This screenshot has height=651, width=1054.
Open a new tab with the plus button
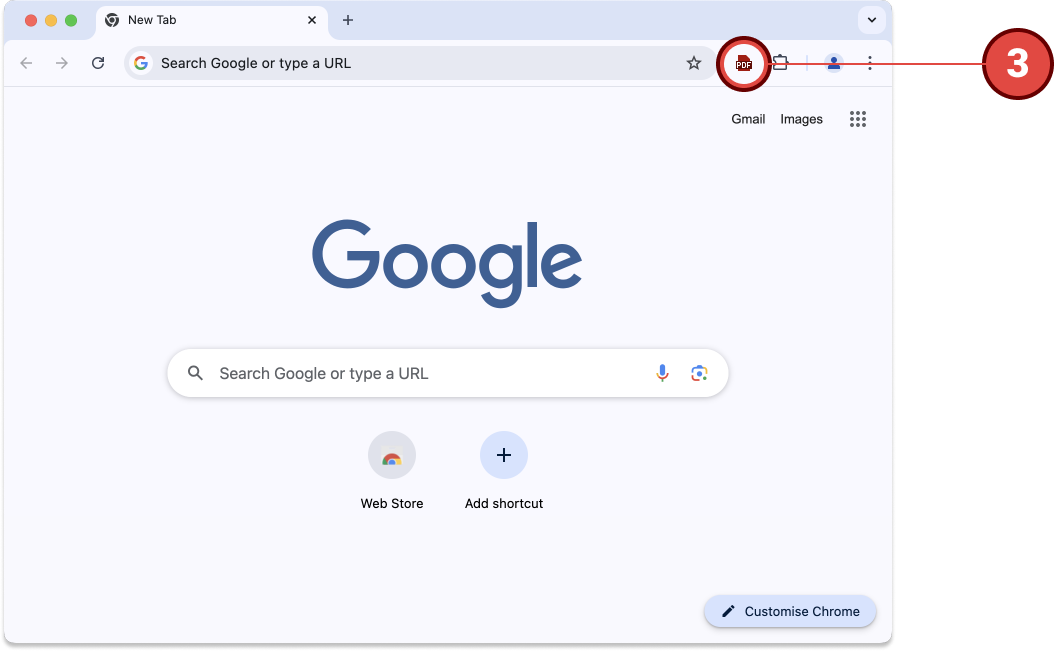(348, 20)
